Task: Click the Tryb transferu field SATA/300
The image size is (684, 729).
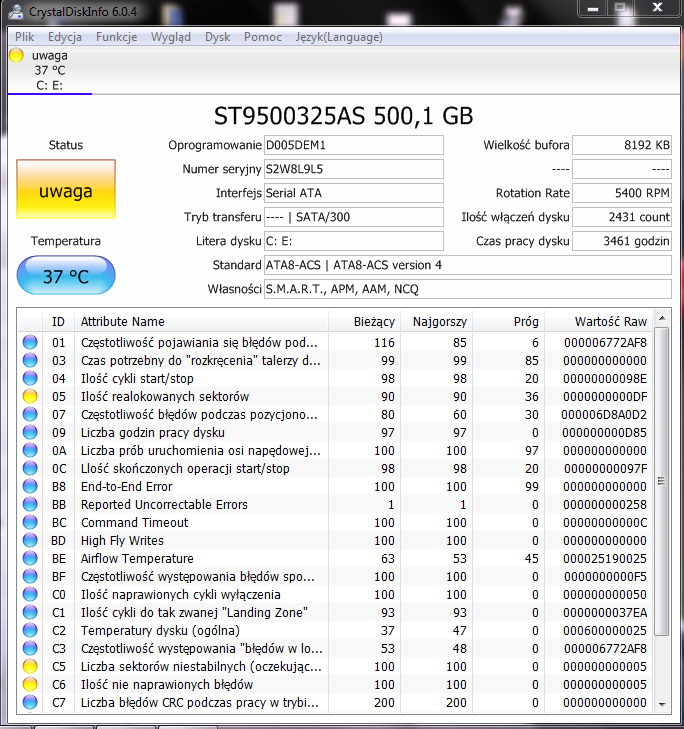Action: point(353,217)
